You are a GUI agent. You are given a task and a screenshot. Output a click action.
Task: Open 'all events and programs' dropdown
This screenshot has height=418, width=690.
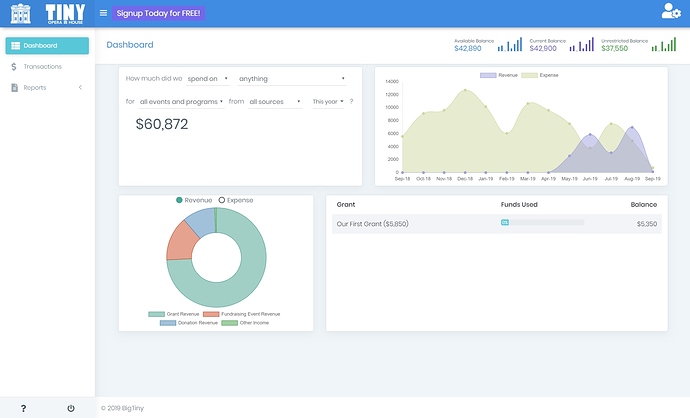pos(181,102)
